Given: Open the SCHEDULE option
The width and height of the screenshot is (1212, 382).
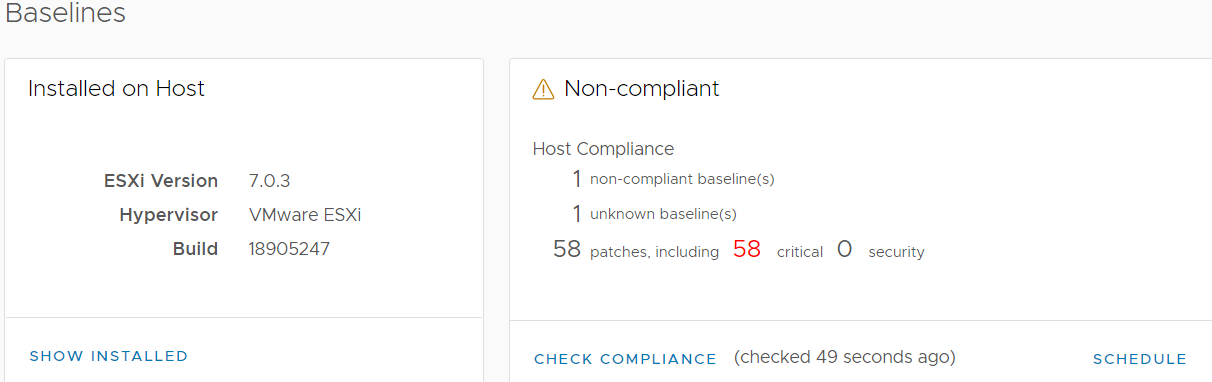Looking at the screenshot, I should pos(1140,359).
